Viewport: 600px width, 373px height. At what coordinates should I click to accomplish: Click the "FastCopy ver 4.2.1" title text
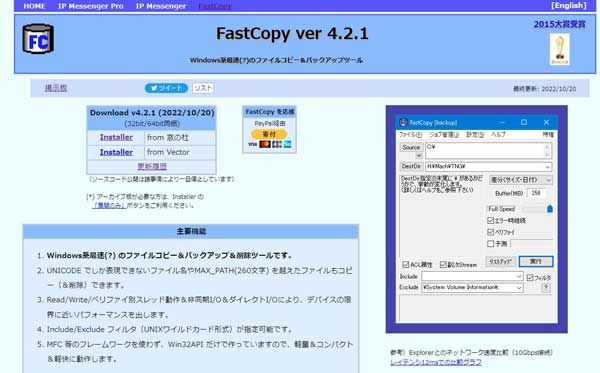coord(292,34)
